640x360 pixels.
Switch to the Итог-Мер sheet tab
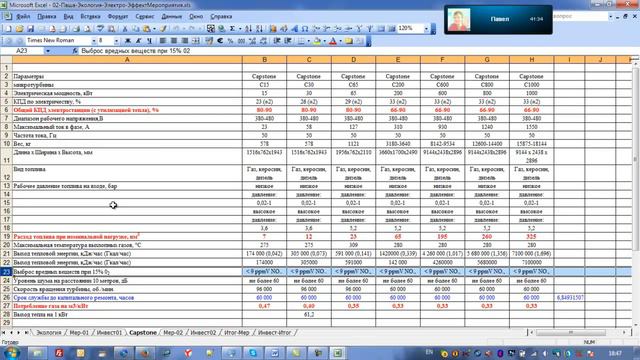237,333
